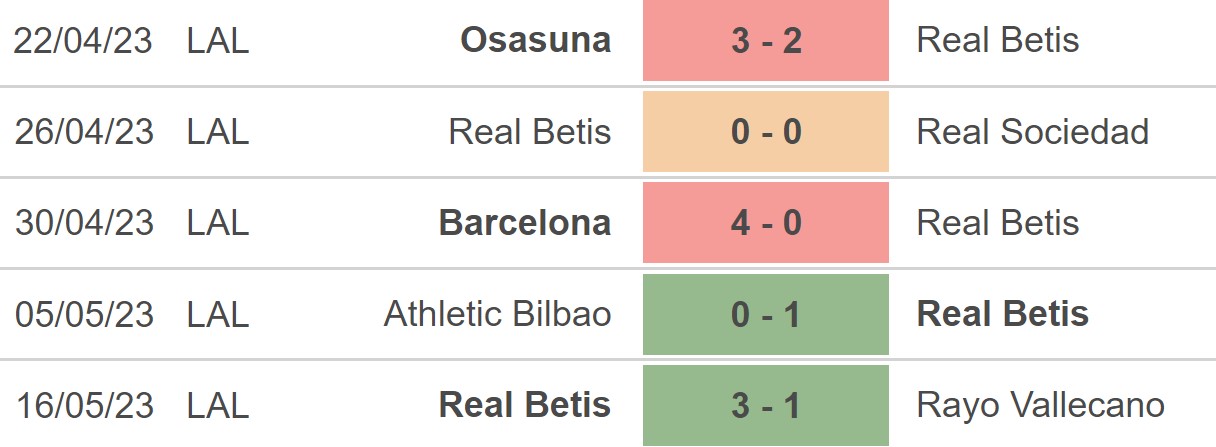
Task: Open the 0 - 1 green score box
Action: point(765,314)
